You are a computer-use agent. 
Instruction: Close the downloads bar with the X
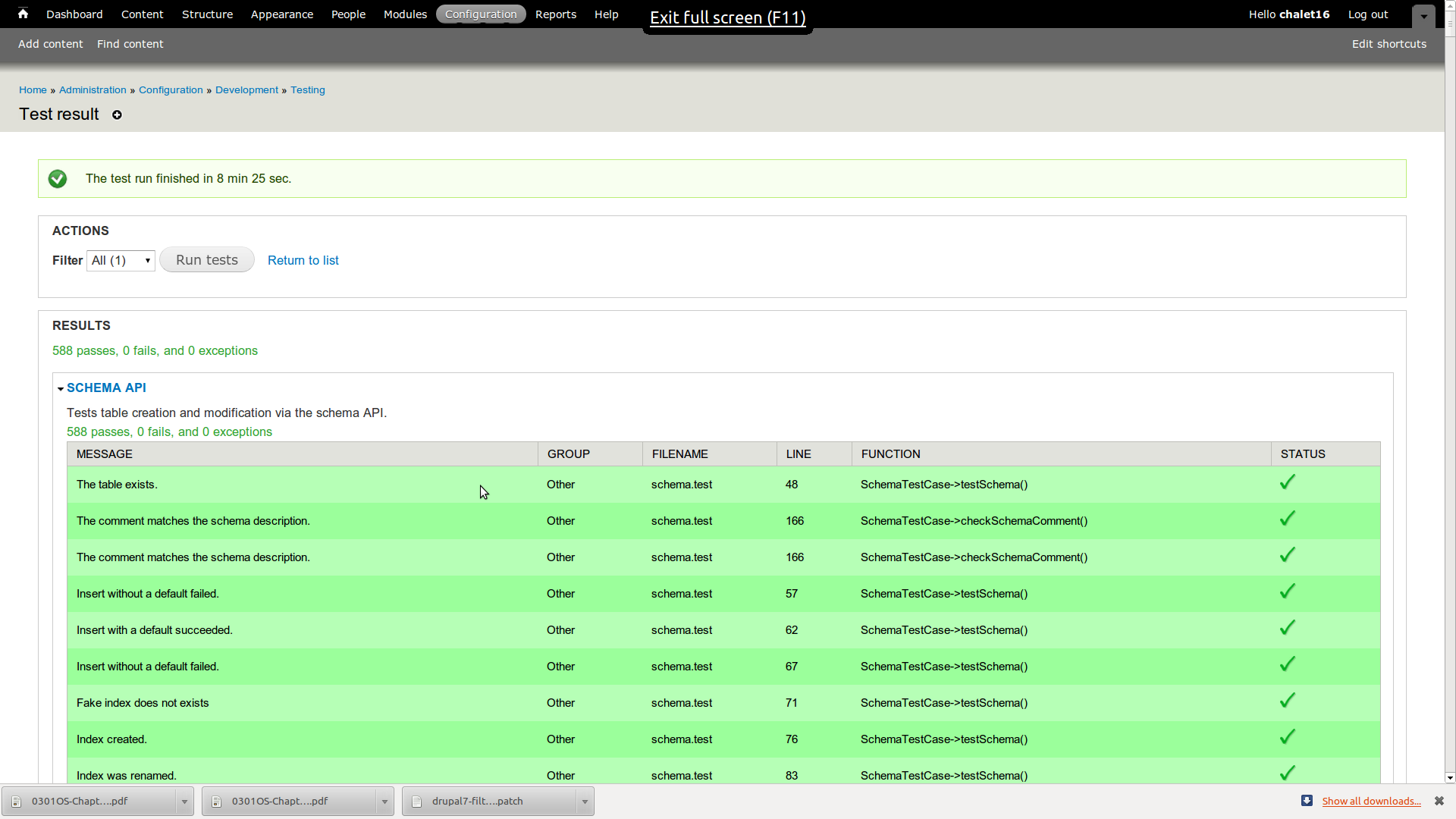[x=1439, y=801]
